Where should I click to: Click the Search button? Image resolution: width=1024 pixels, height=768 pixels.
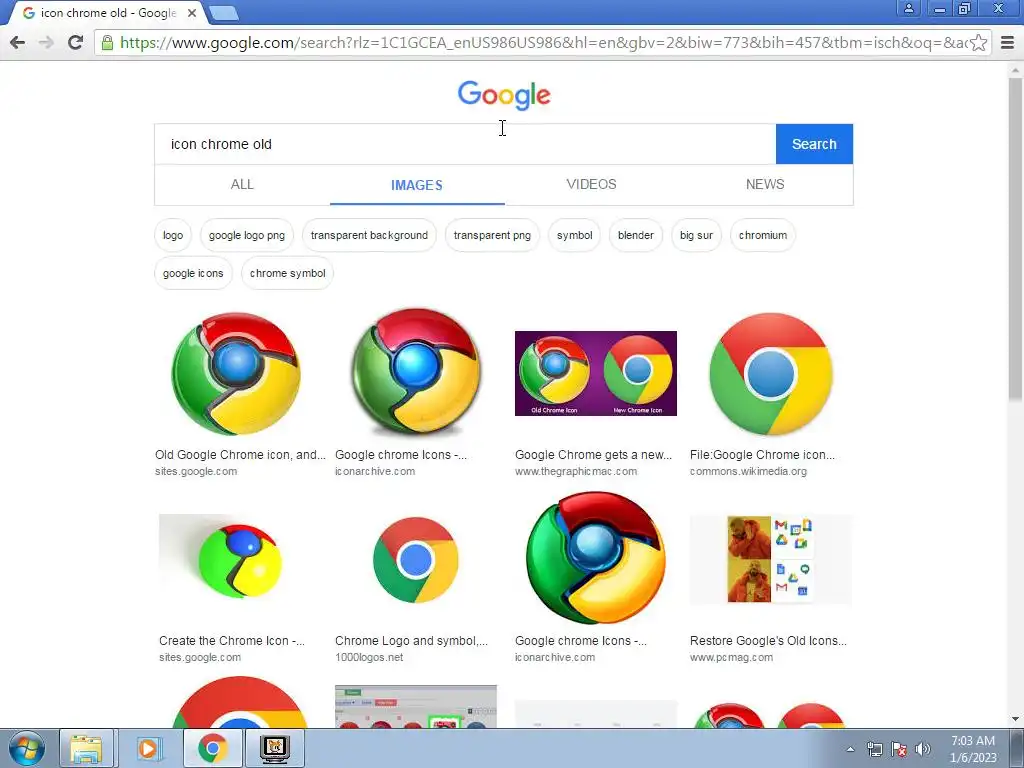(814, 144)
